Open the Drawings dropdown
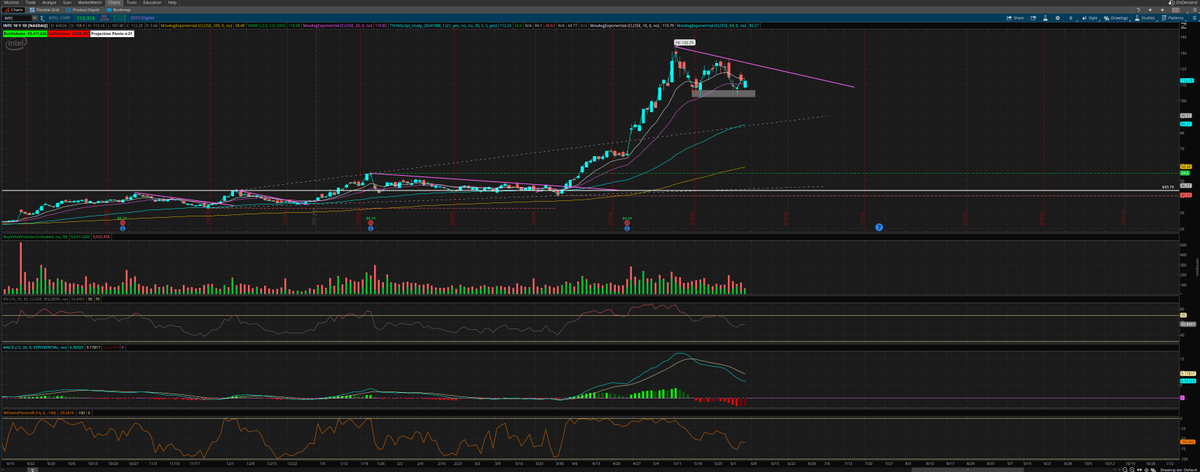This screenshot has width=1200, height=472. tap(1115, 17)
